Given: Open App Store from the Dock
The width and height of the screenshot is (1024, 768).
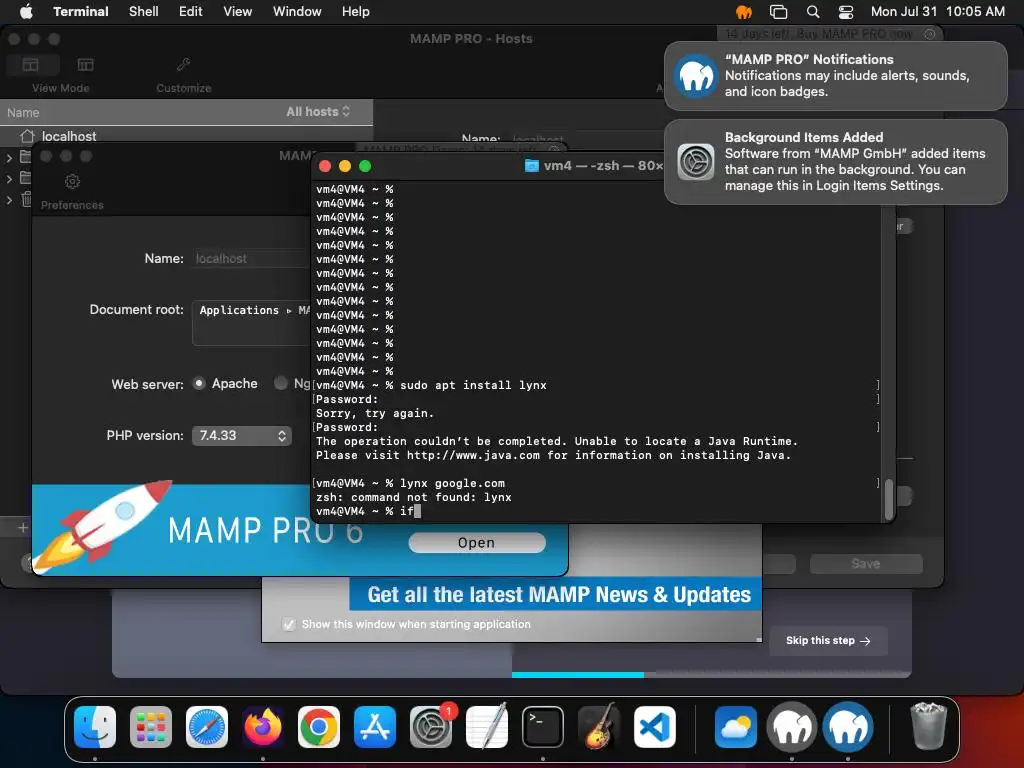Looking at the screenshot, I should 375,727.
